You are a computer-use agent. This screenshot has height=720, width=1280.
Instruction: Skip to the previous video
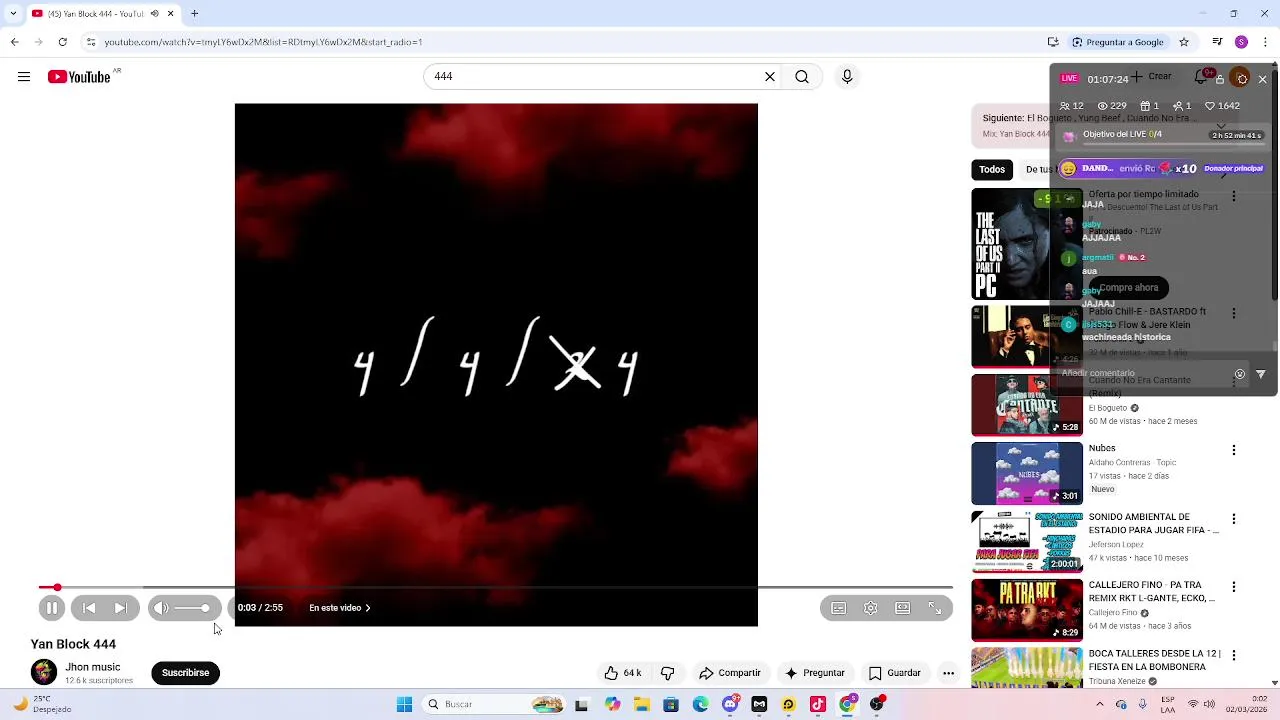[89, 608]
